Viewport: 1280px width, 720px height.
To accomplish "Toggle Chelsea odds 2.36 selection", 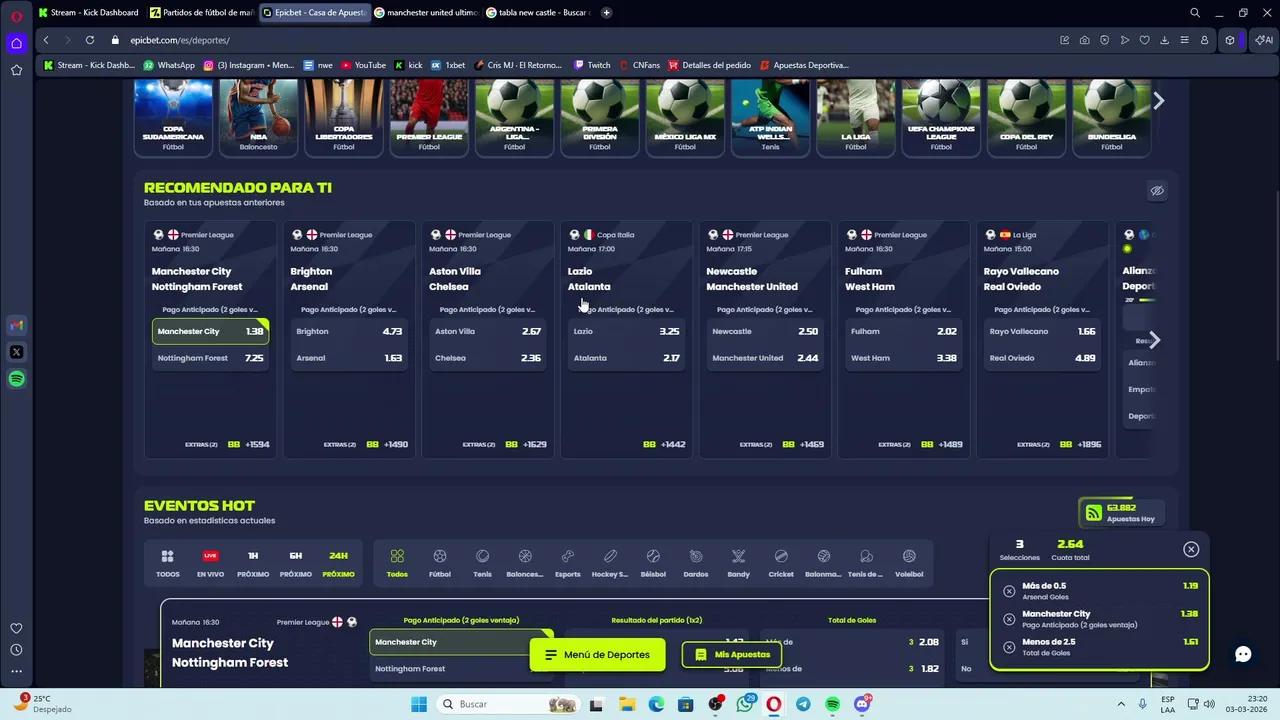I will coord(488,358).
